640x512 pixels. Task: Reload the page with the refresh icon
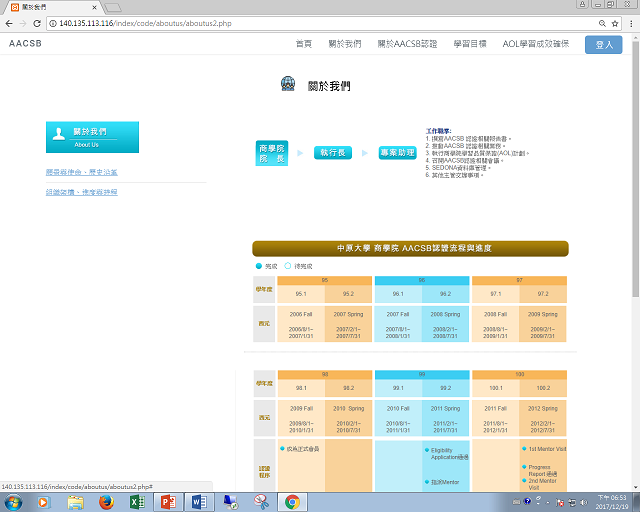(x=37, y=24)
